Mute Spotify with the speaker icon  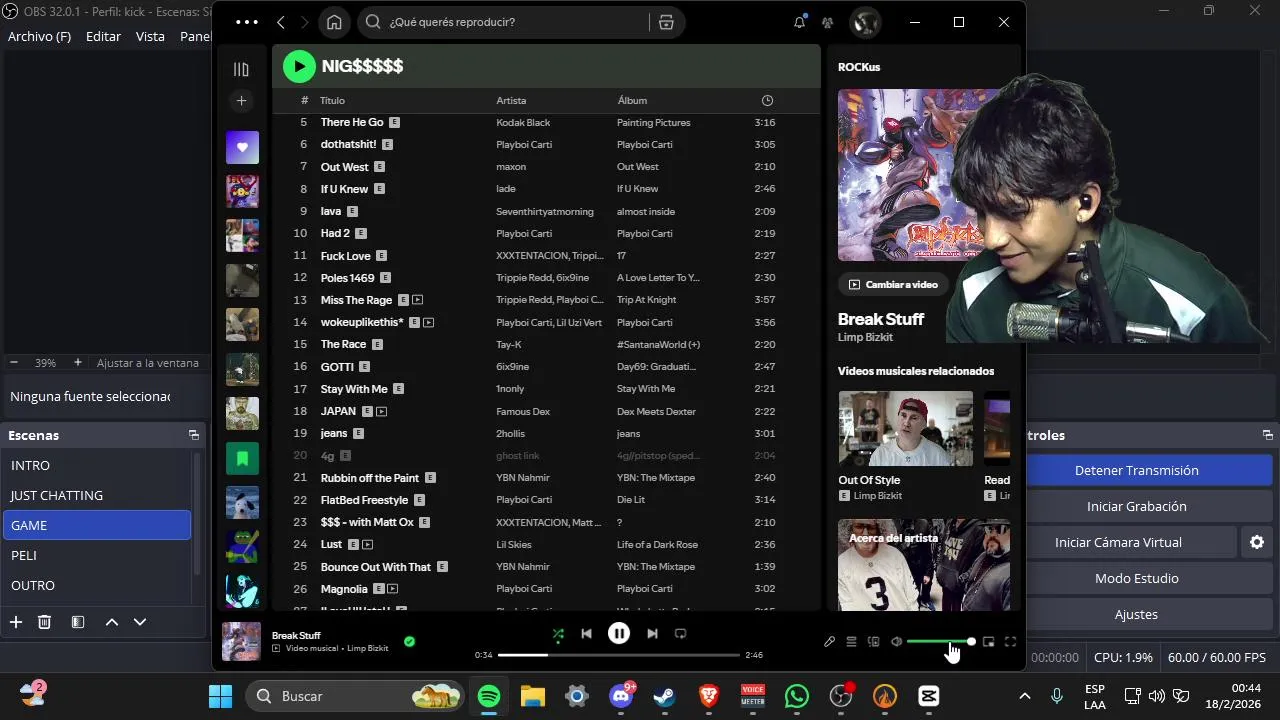pos(896,642)
